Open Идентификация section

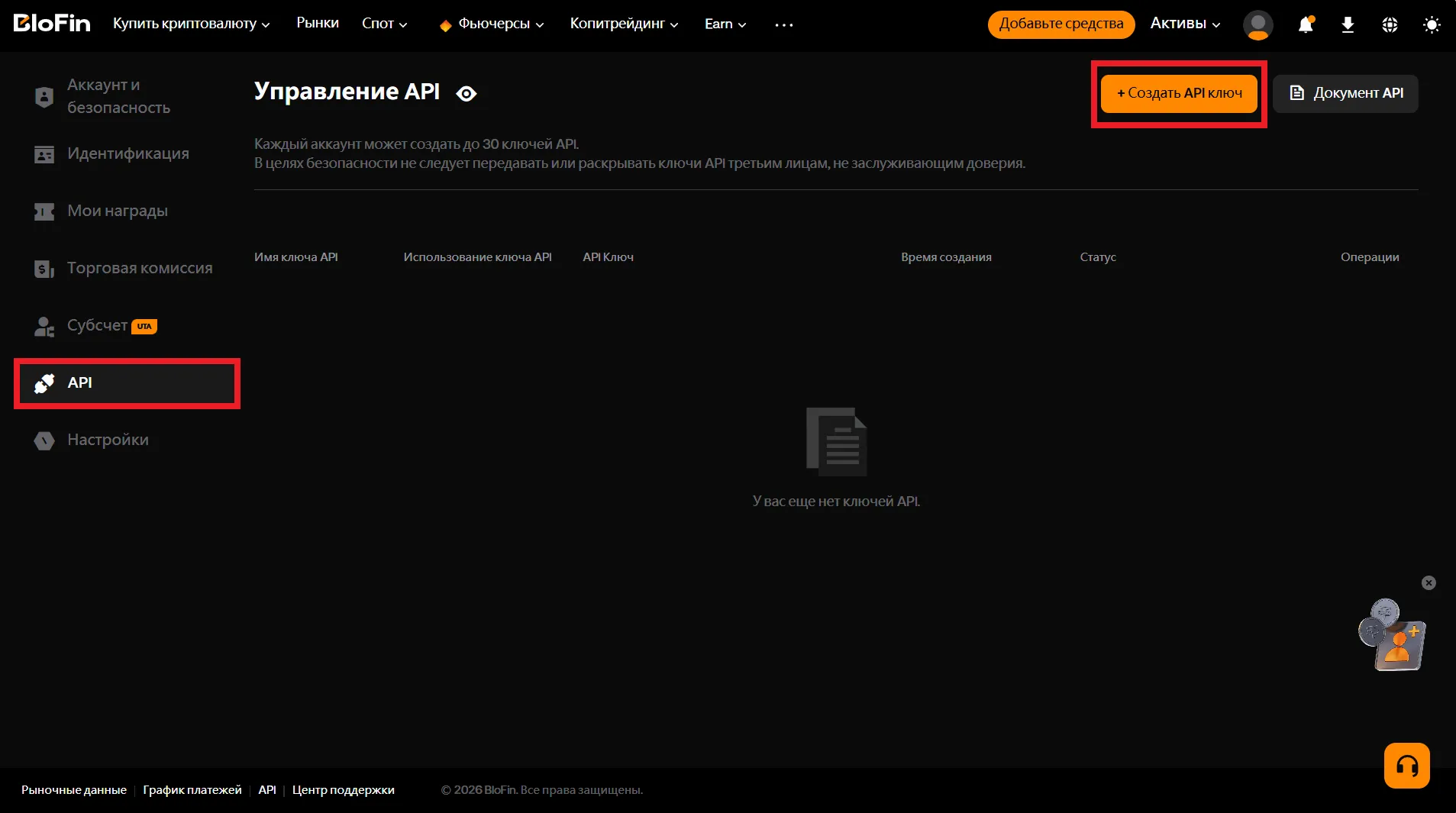[x=128, y=153]
